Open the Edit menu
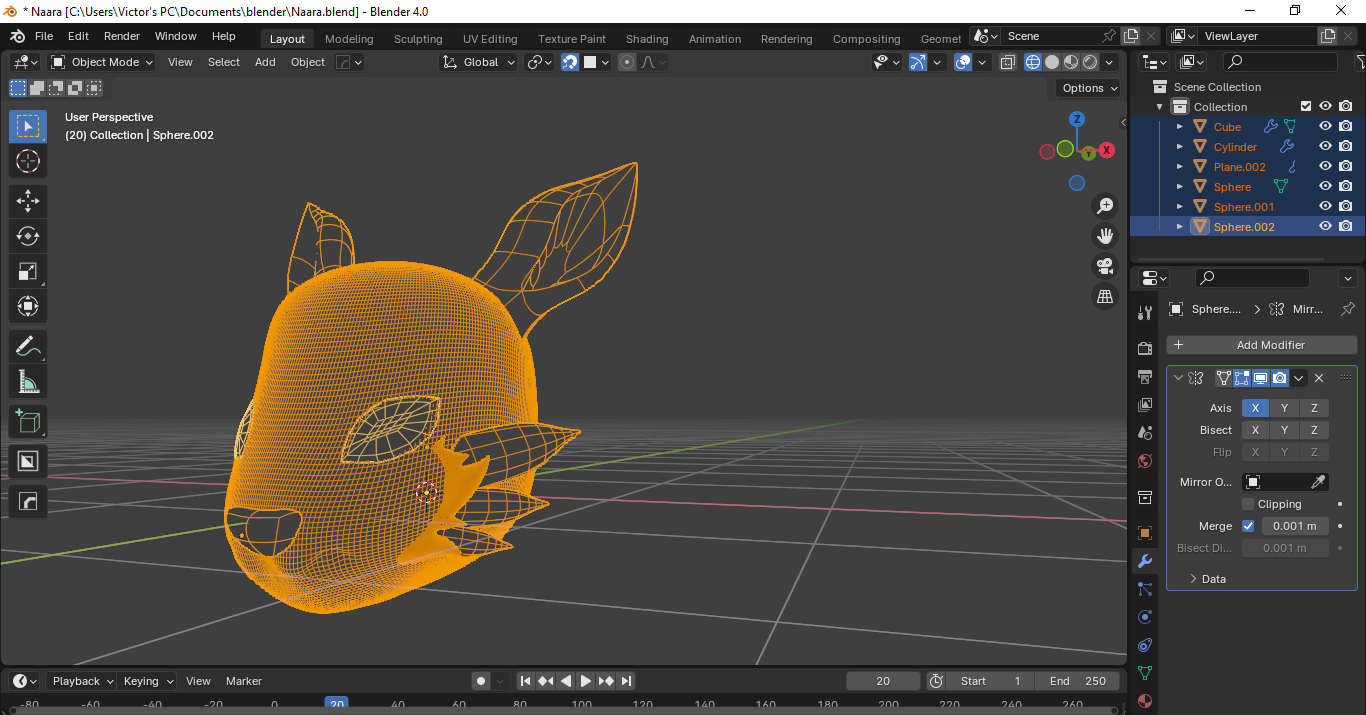 click(x=78, y=36)
